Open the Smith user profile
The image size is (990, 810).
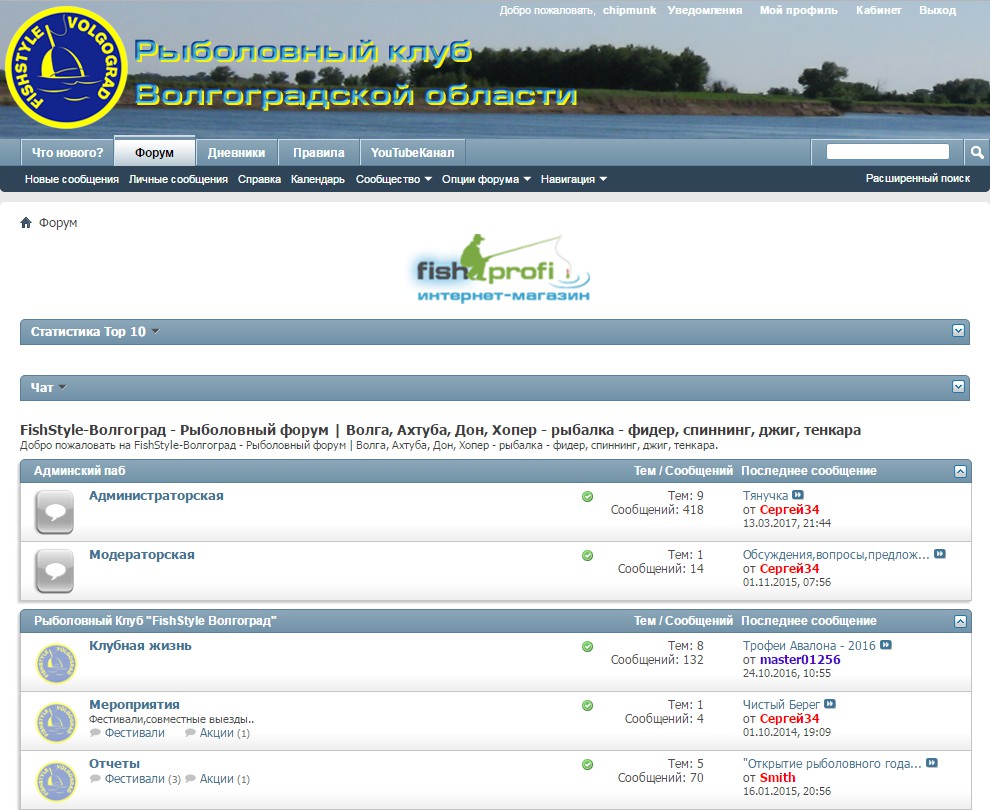(x=777, y=778)
